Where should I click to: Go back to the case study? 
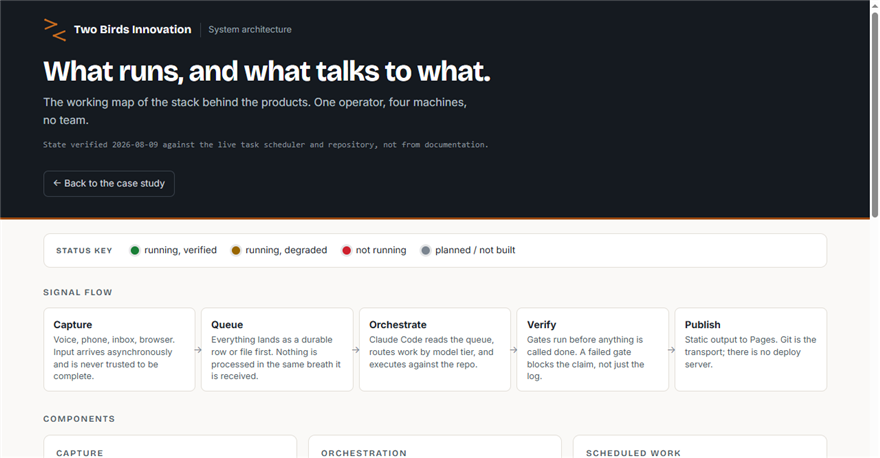(109, 184)
